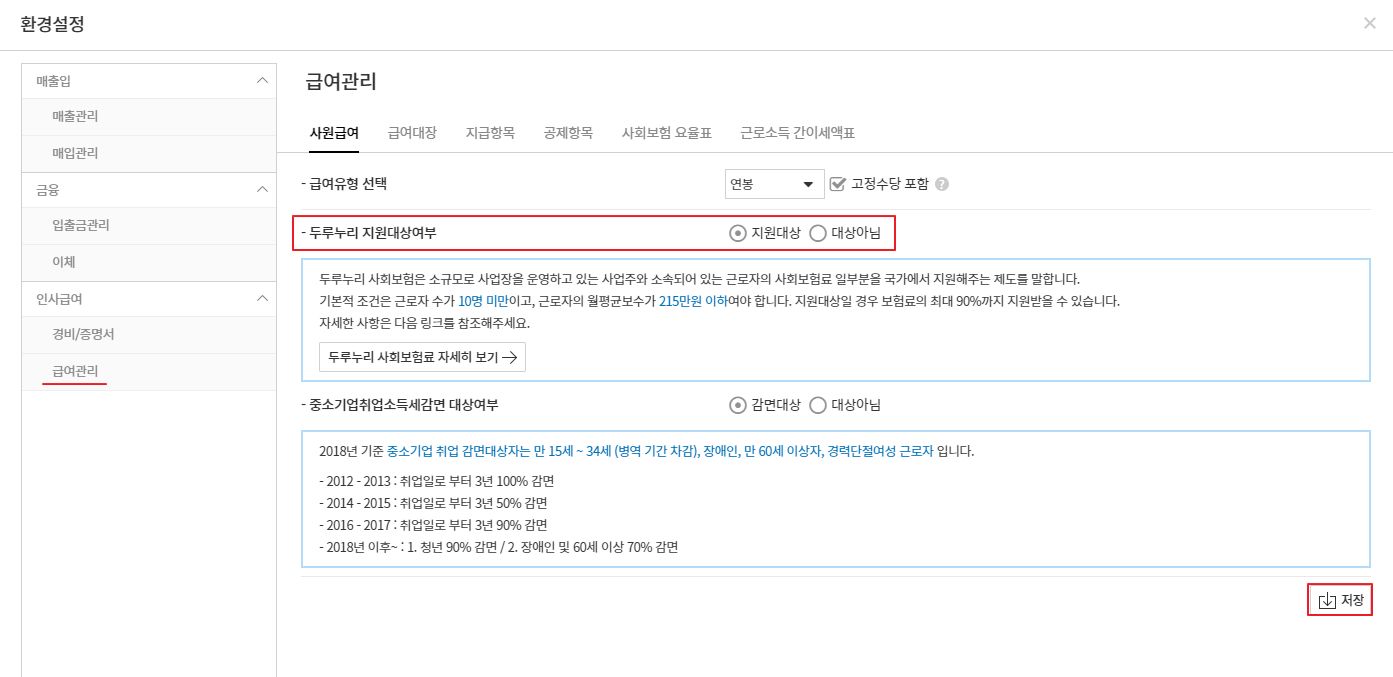Image resolution: width=1393 pixels, height=677 pixels.
Task: Select 입출금관리 in the sidebar
Action: [x=81, y=226]
